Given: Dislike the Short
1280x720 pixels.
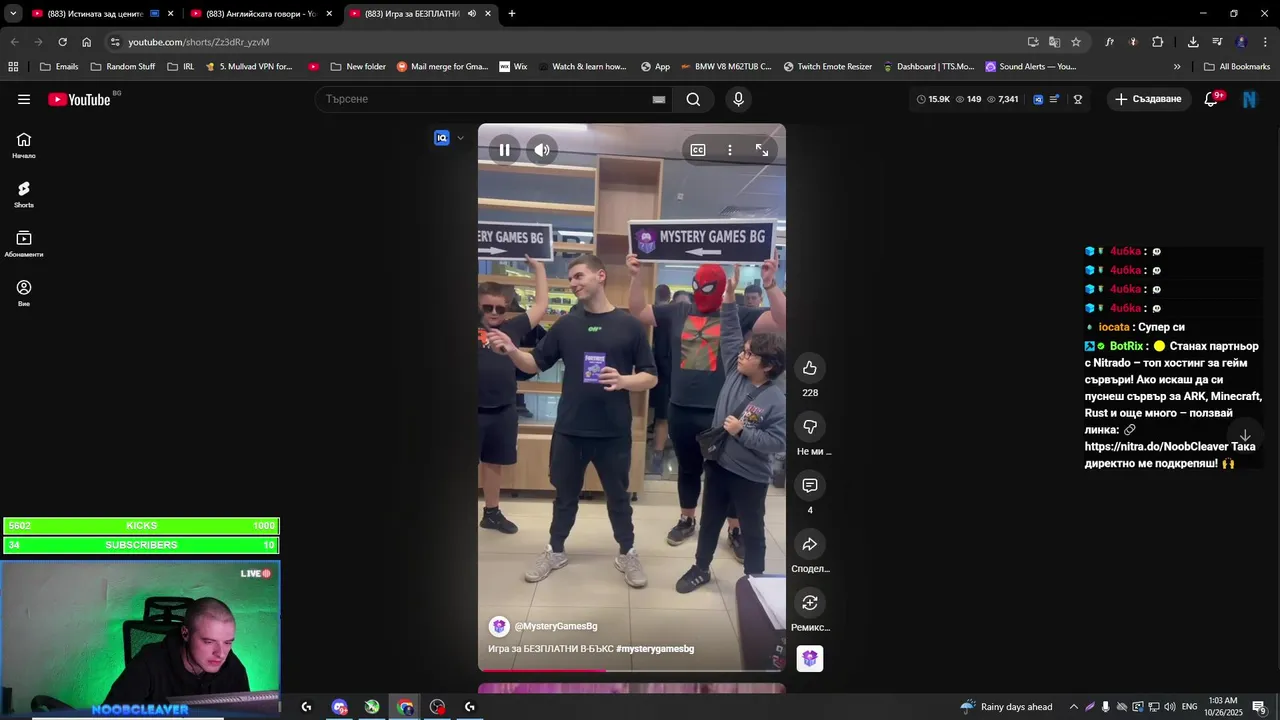Looking at the screenshot, I should (810, 427).
